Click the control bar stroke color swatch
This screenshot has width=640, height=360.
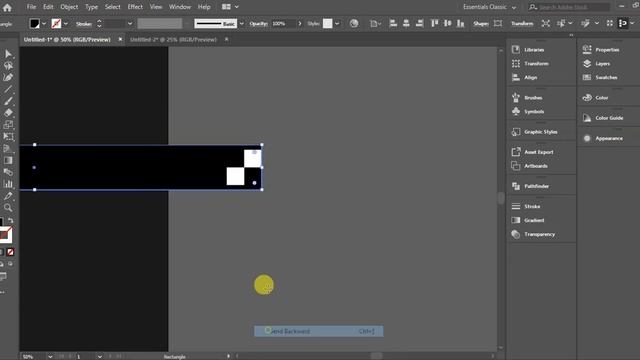(56, 24)
